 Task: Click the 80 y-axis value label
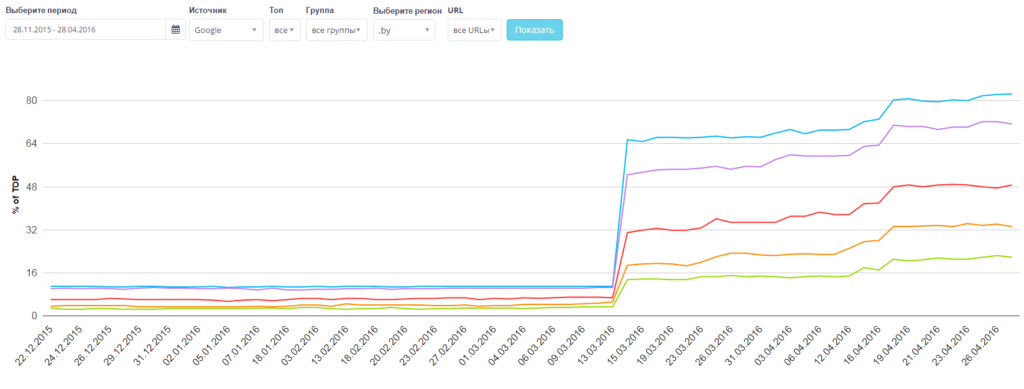click(31, 101)
